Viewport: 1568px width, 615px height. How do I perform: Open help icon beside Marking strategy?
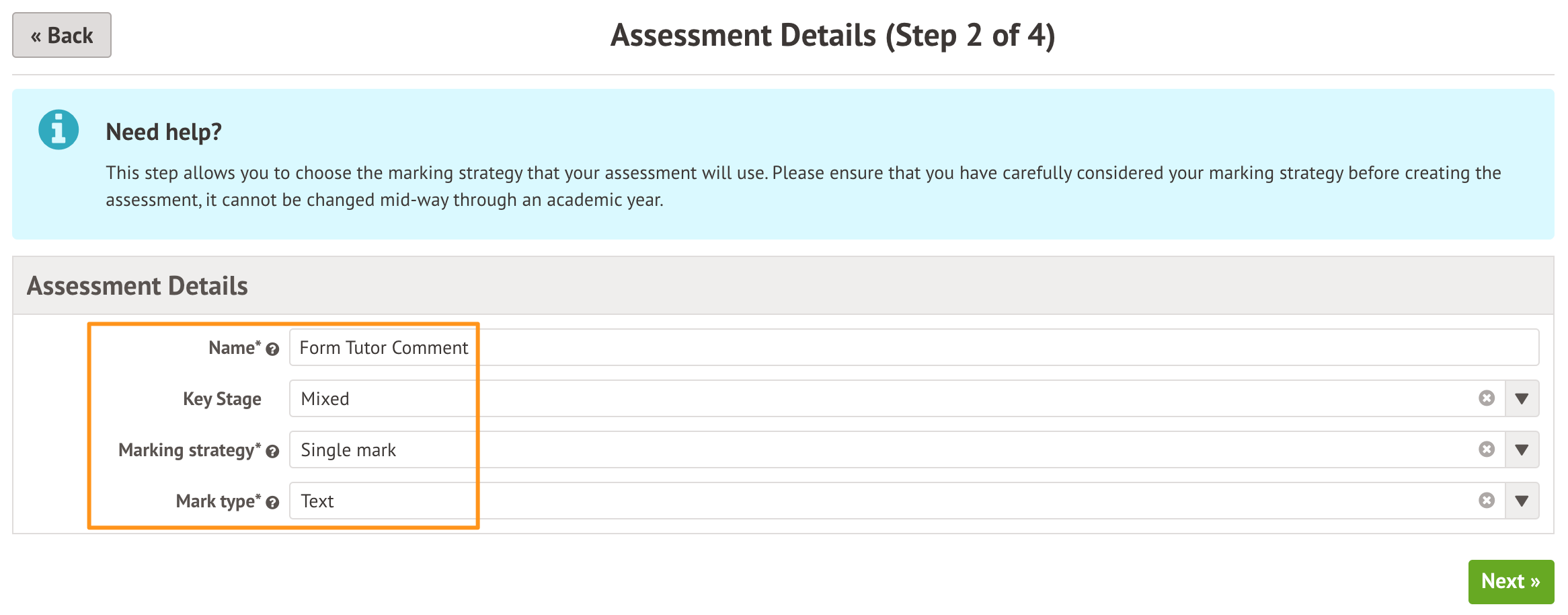click(272, 451)
